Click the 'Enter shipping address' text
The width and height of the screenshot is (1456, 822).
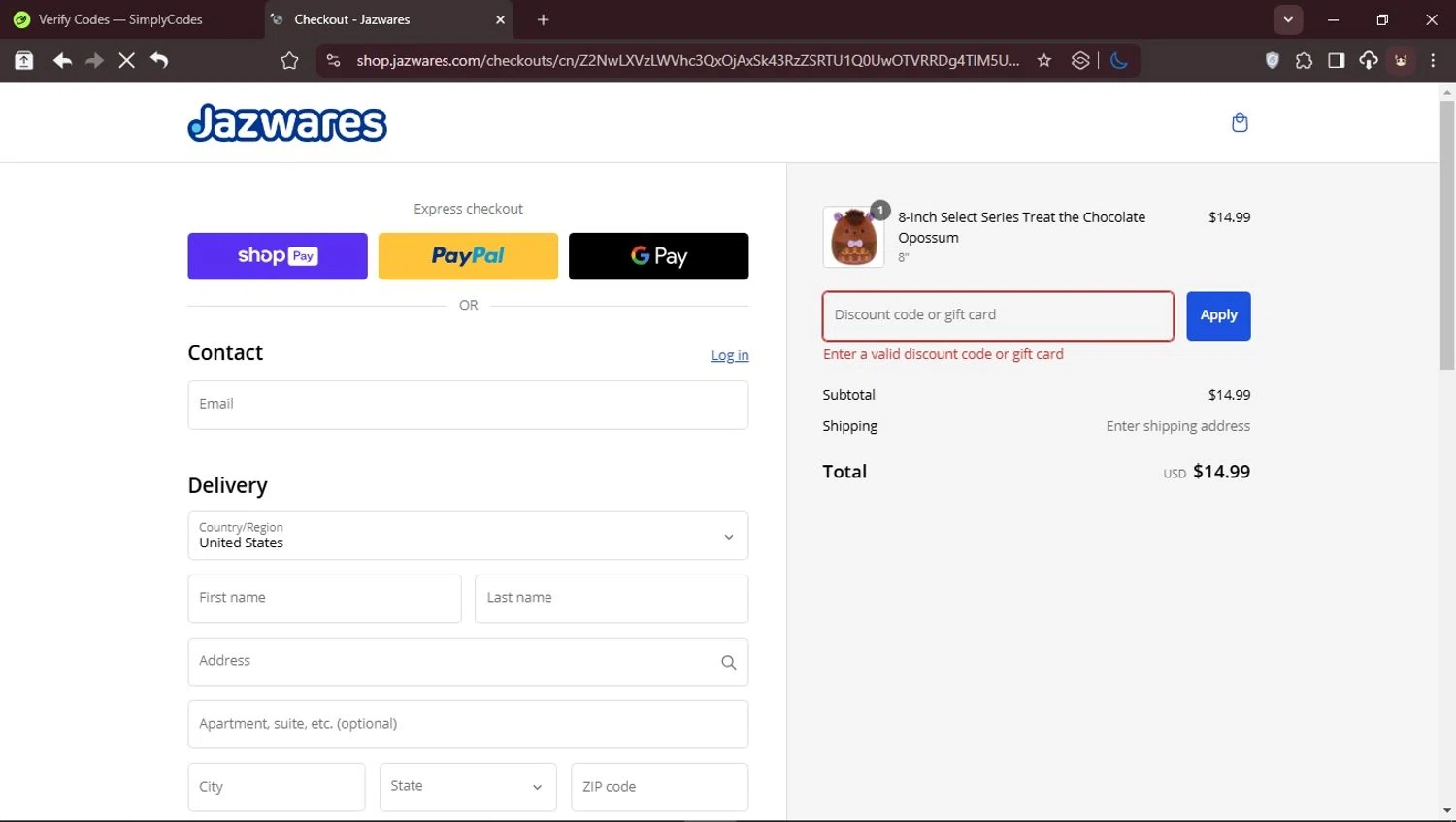pos(1178,426)
